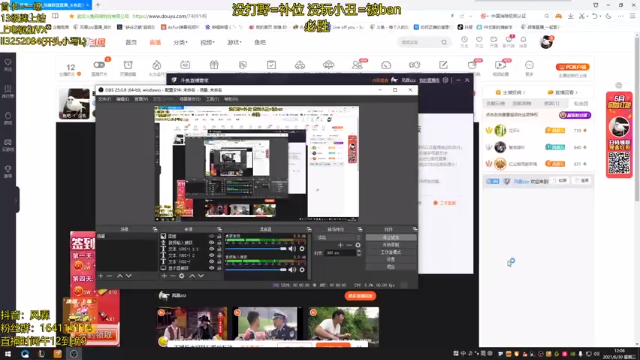This screenshot has width=640, height=360.
Task: Open OBS 工具 menu
Action: coord(212,99)
